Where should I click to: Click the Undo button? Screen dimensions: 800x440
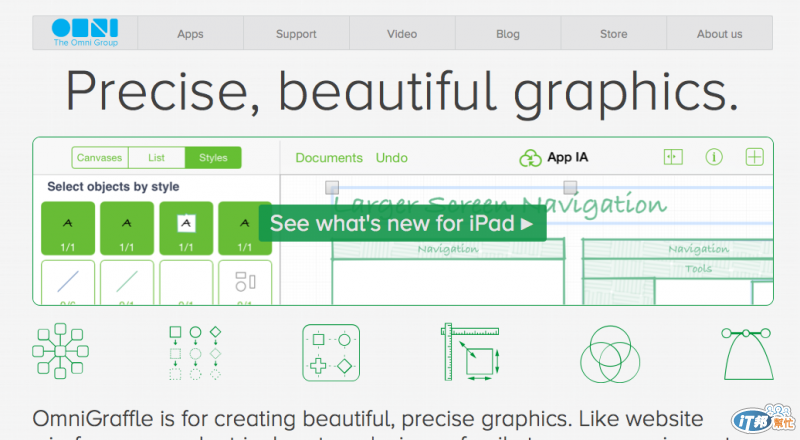pos(392,158)
